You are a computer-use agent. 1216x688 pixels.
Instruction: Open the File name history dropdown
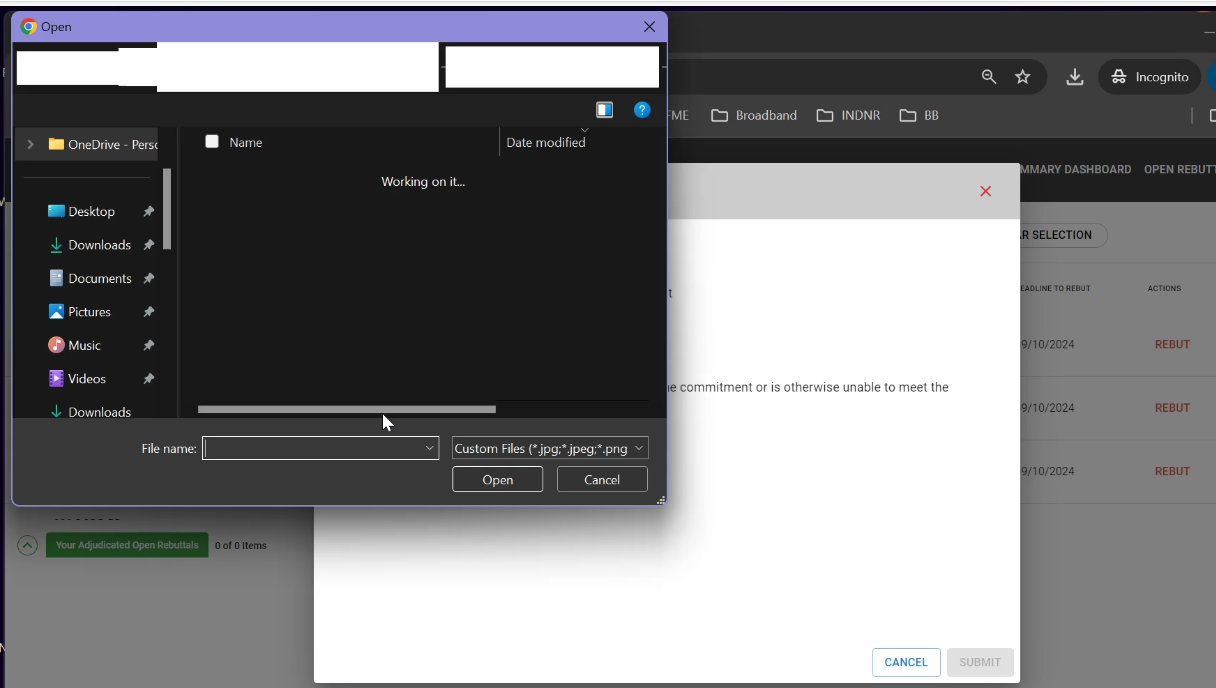(430, 449)
